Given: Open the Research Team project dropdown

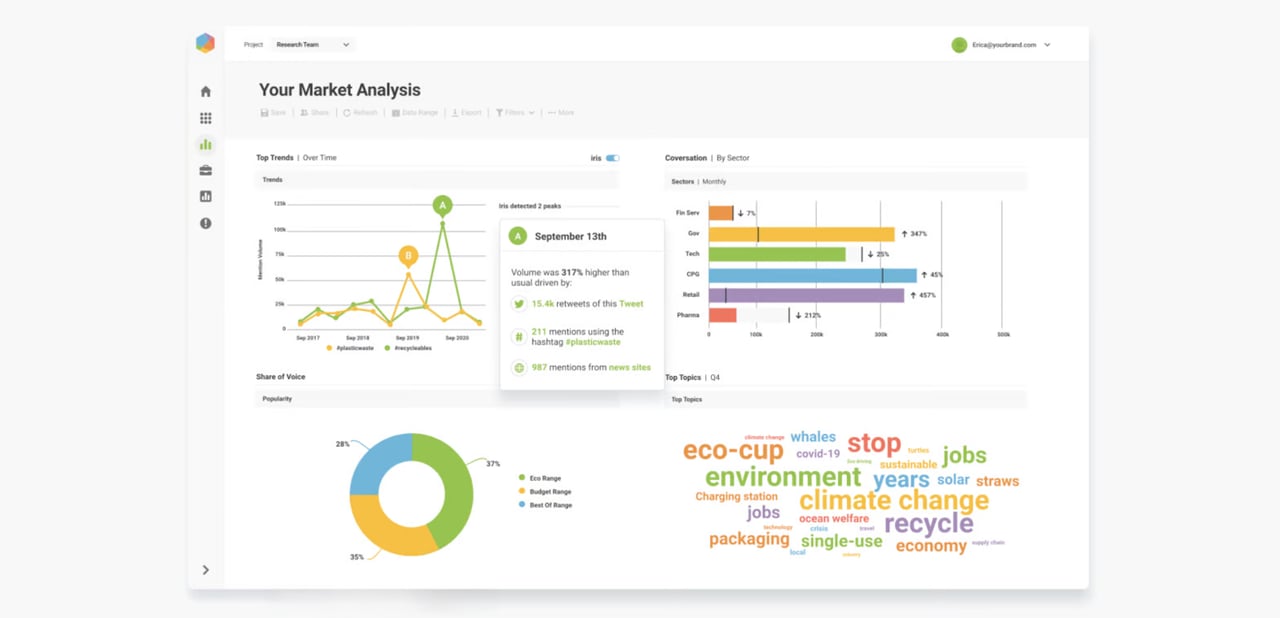Looking at the screenshot, I should pyautogui.click(x=311, y=44).
